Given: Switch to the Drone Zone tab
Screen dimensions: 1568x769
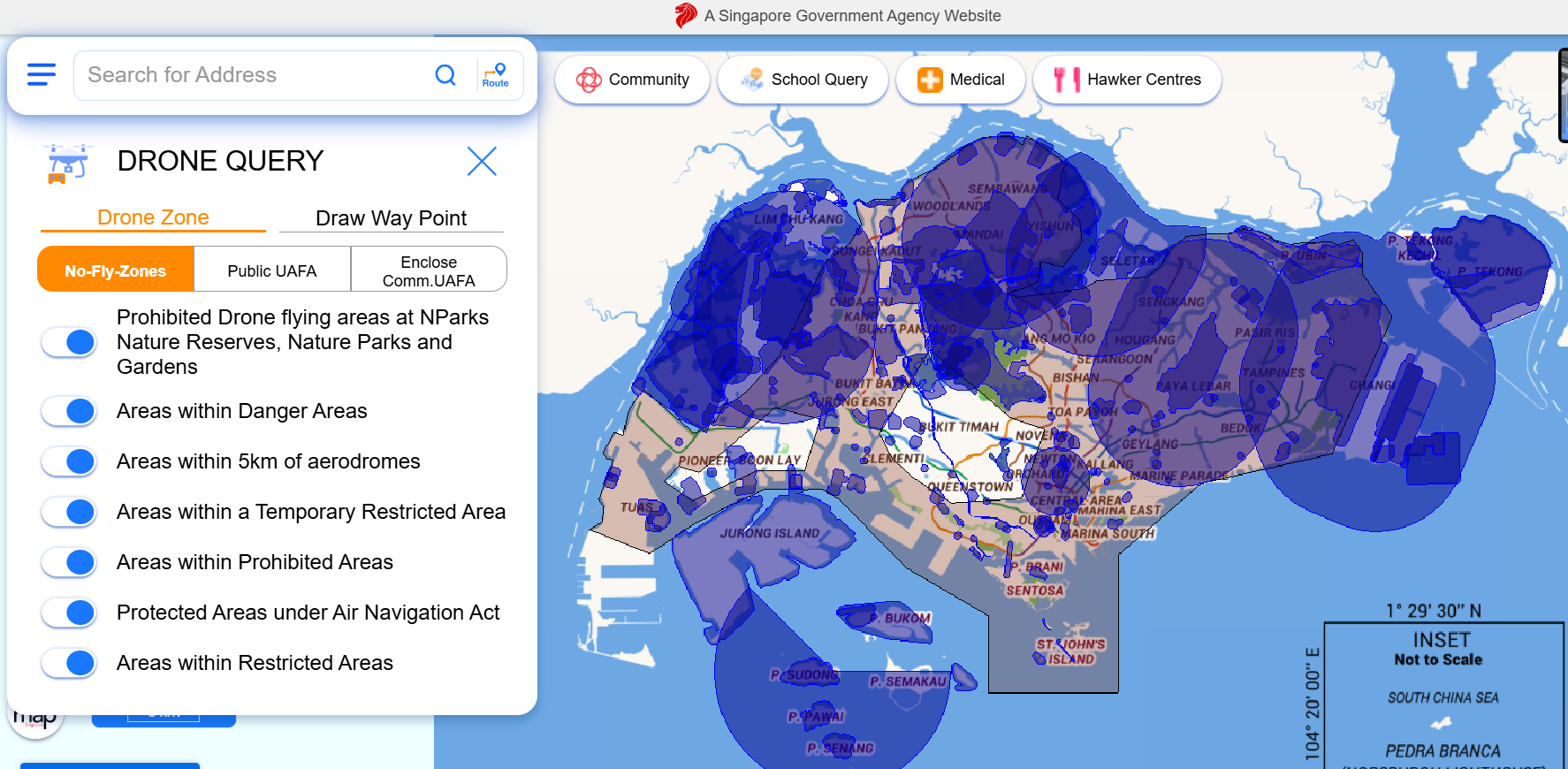Looking at the screenshot, I should pyautogui.click(x=153, y=217).
